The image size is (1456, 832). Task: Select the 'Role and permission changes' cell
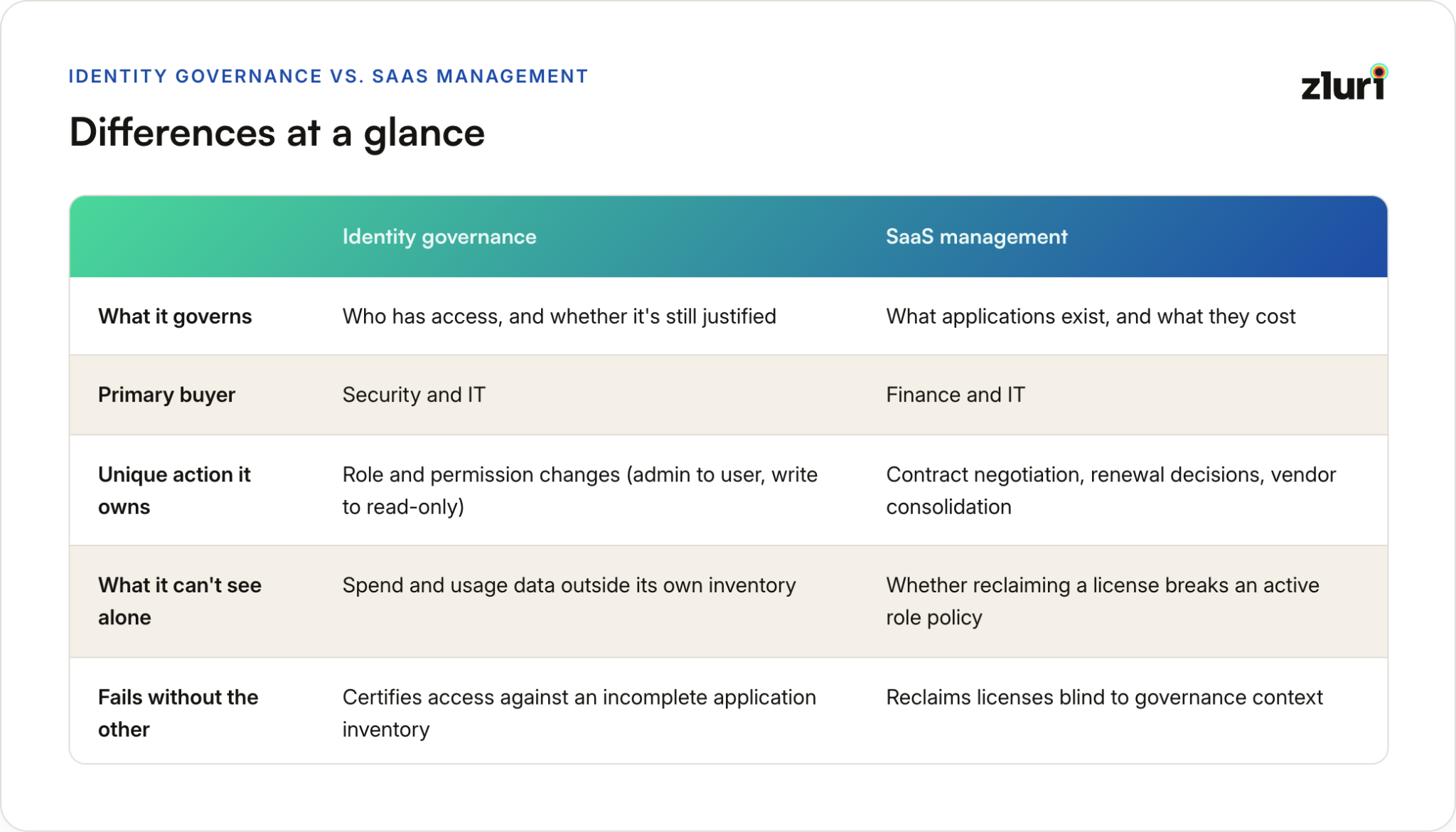[580, 491]
